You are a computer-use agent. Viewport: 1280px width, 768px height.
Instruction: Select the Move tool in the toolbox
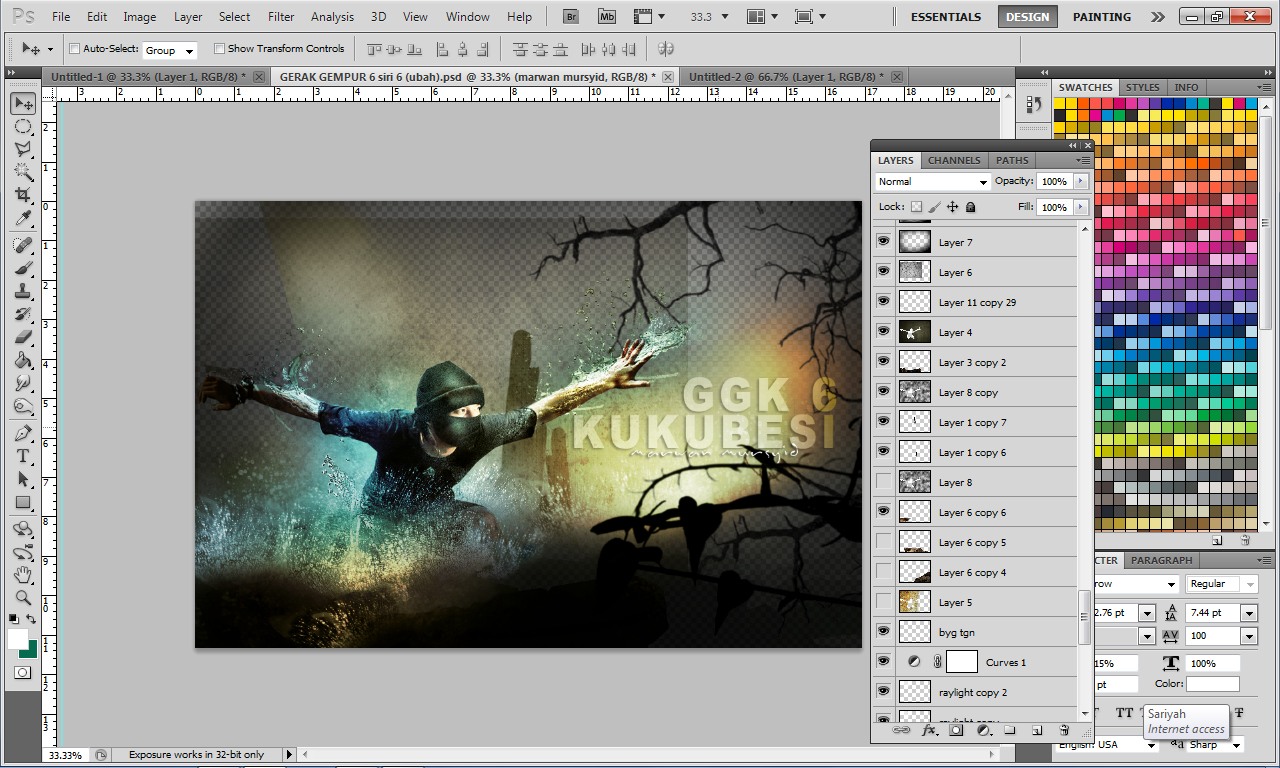(x=23, y=104)
